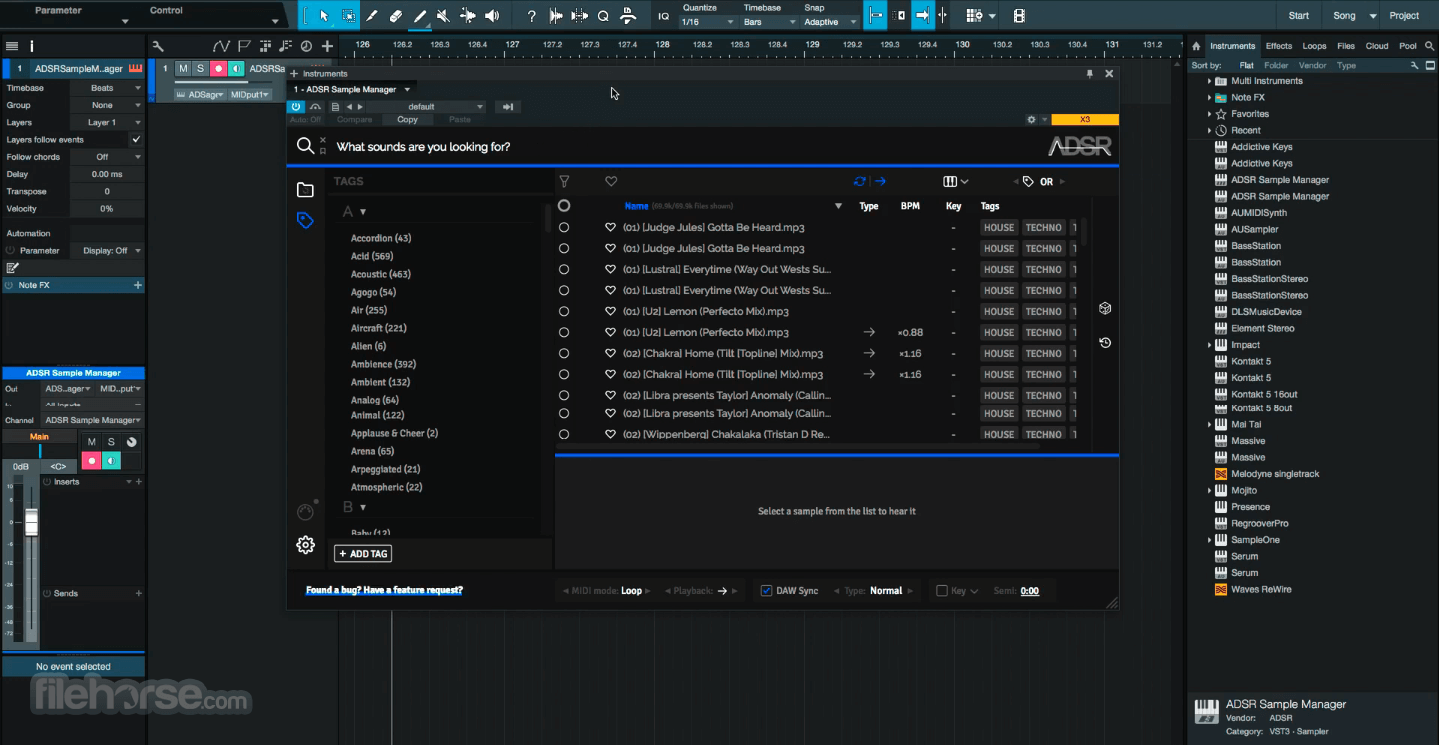Click the Accordion (43) tag
The height and width of the screenshot is (745, 1439).
tap(381, 238)
